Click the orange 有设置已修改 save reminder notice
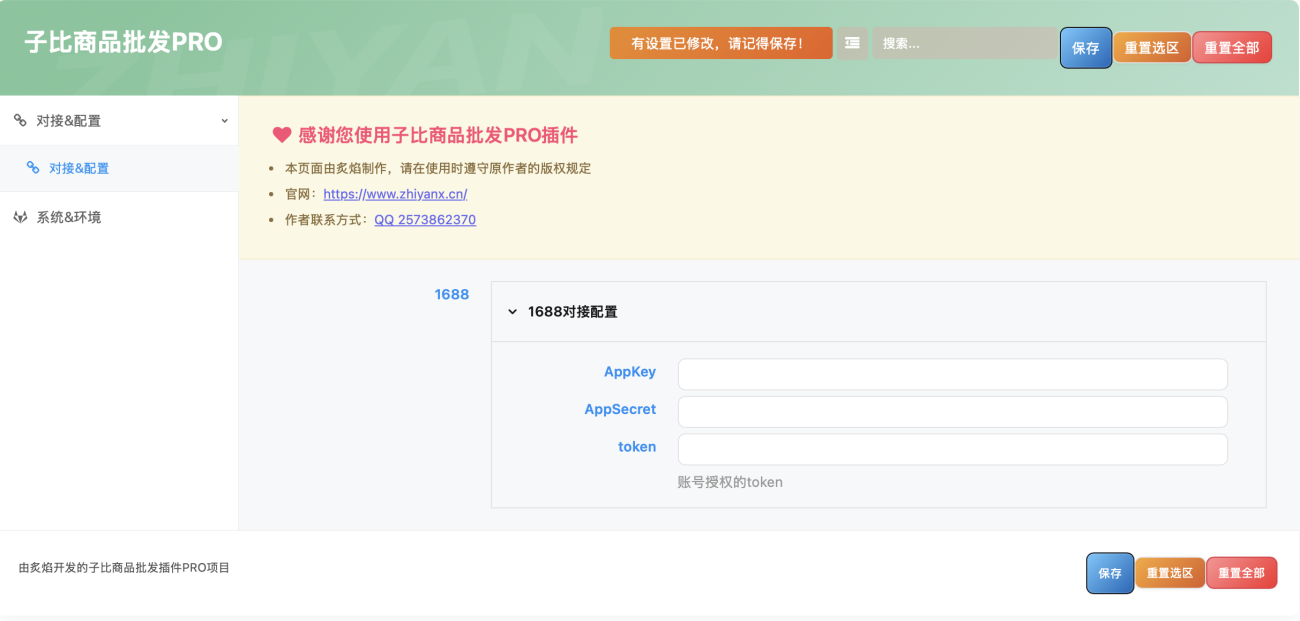This screenshot has width=1300, height=621. pos(720,43)
